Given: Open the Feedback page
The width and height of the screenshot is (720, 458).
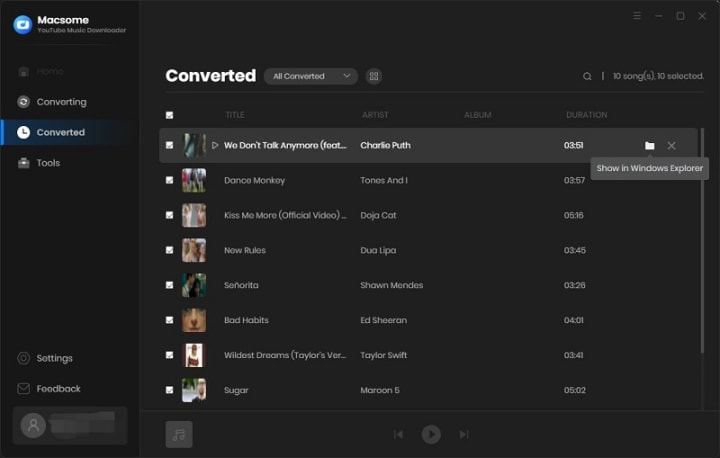Looking at the screenshot, I should coord(49,389).
